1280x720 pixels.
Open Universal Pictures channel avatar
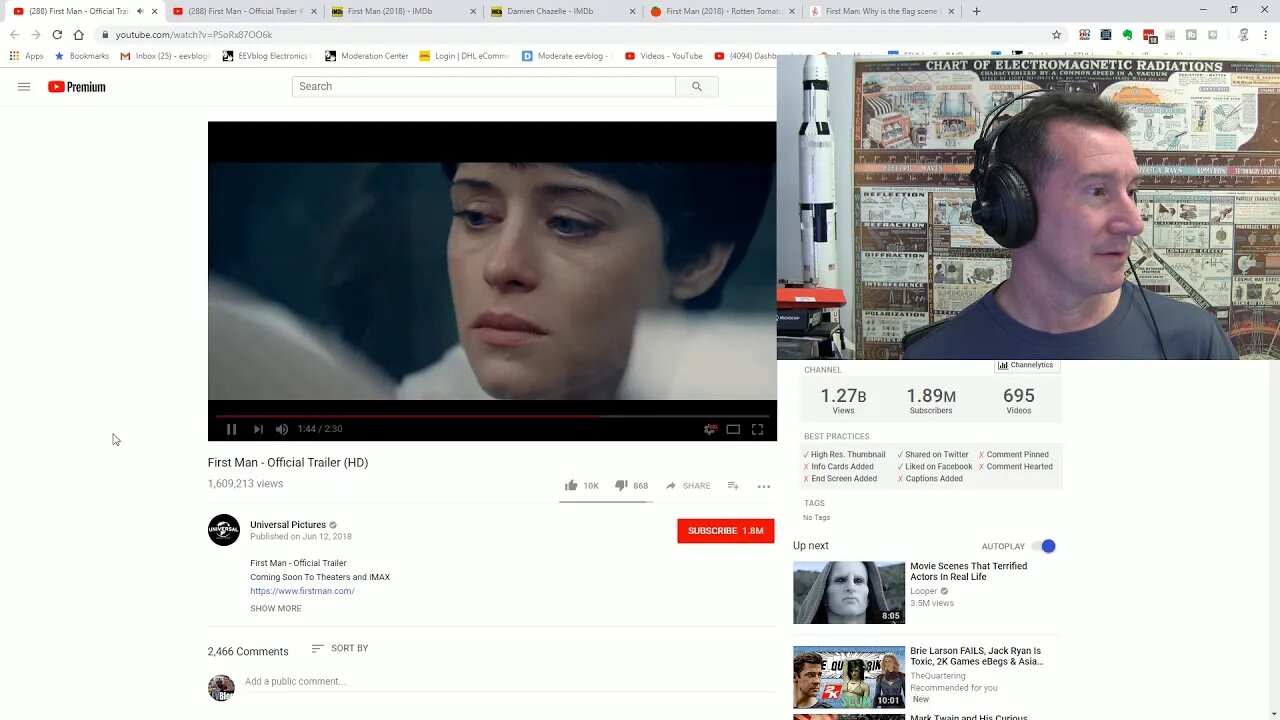pos(224,530)
